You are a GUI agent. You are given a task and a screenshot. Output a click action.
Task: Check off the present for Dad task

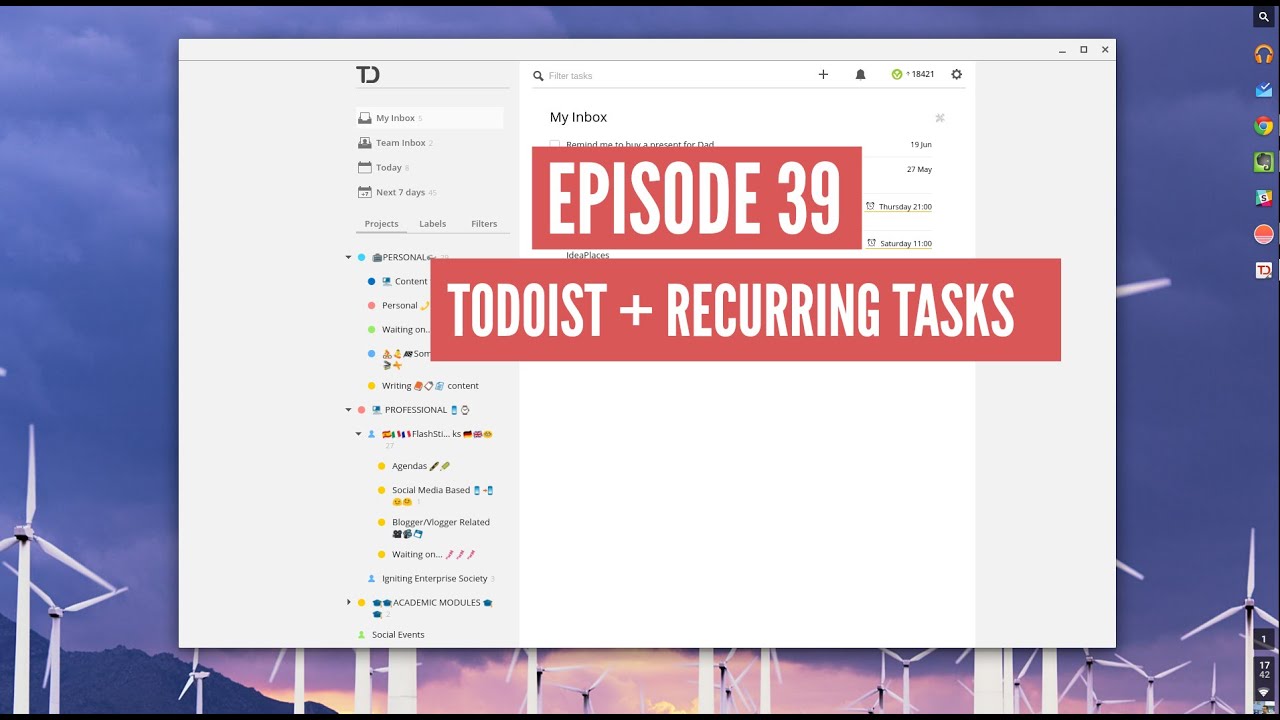pyautogui.click(x=555, y=145)
